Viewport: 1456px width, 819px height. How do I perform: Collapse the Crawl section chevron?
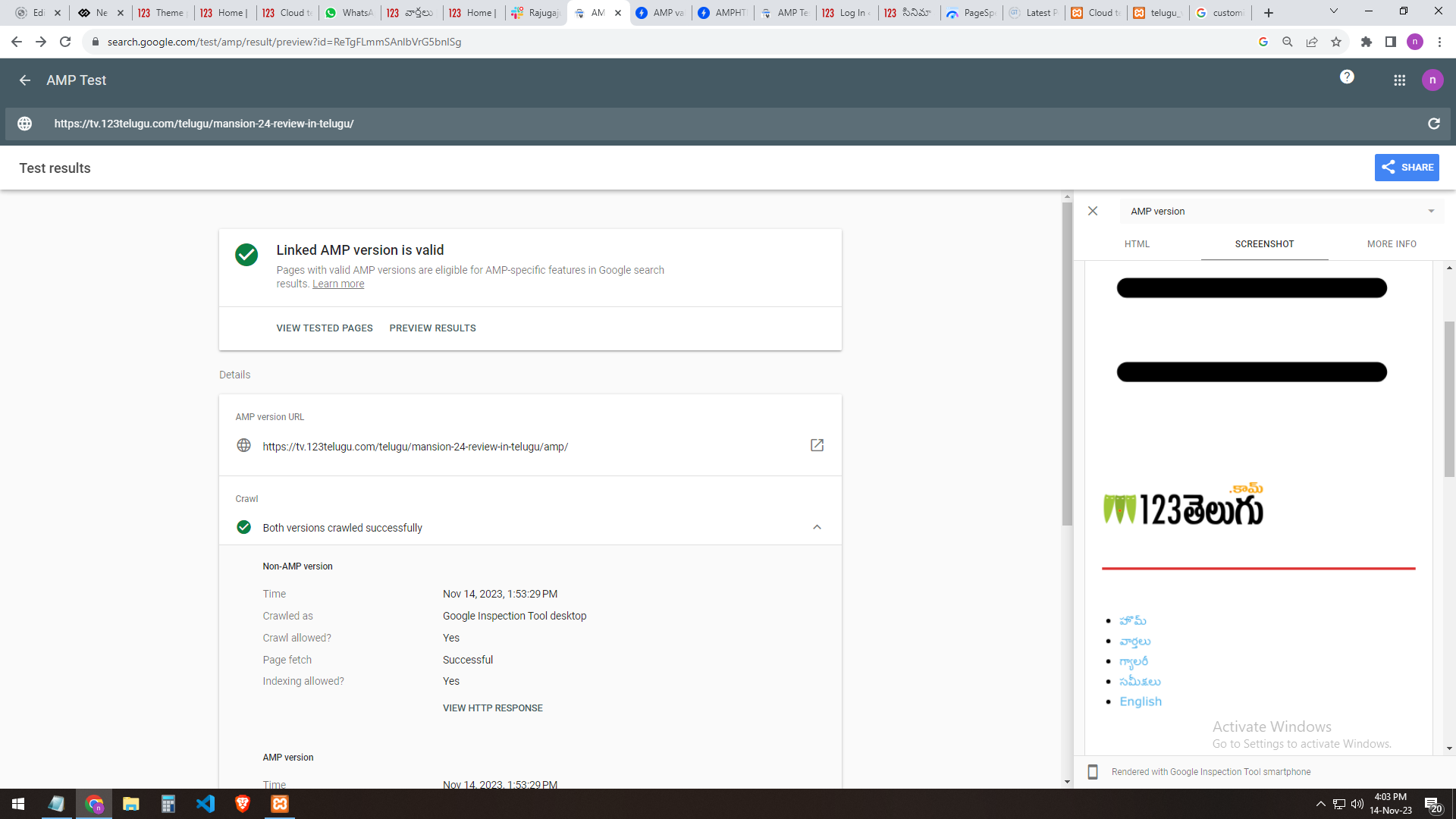(817, 527)
